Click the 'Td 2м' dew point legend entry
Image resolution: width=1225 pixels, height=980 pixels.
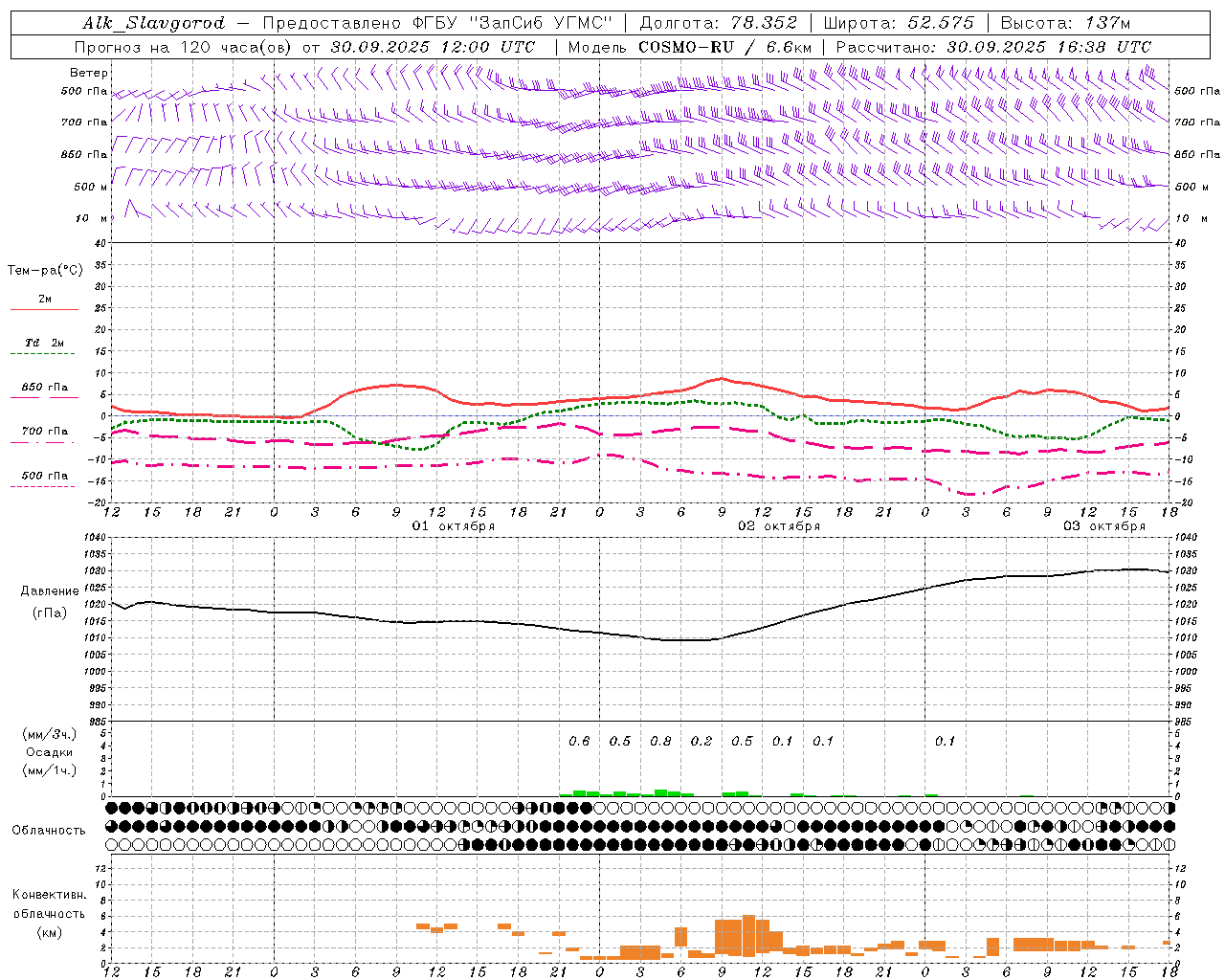point(45,343)
